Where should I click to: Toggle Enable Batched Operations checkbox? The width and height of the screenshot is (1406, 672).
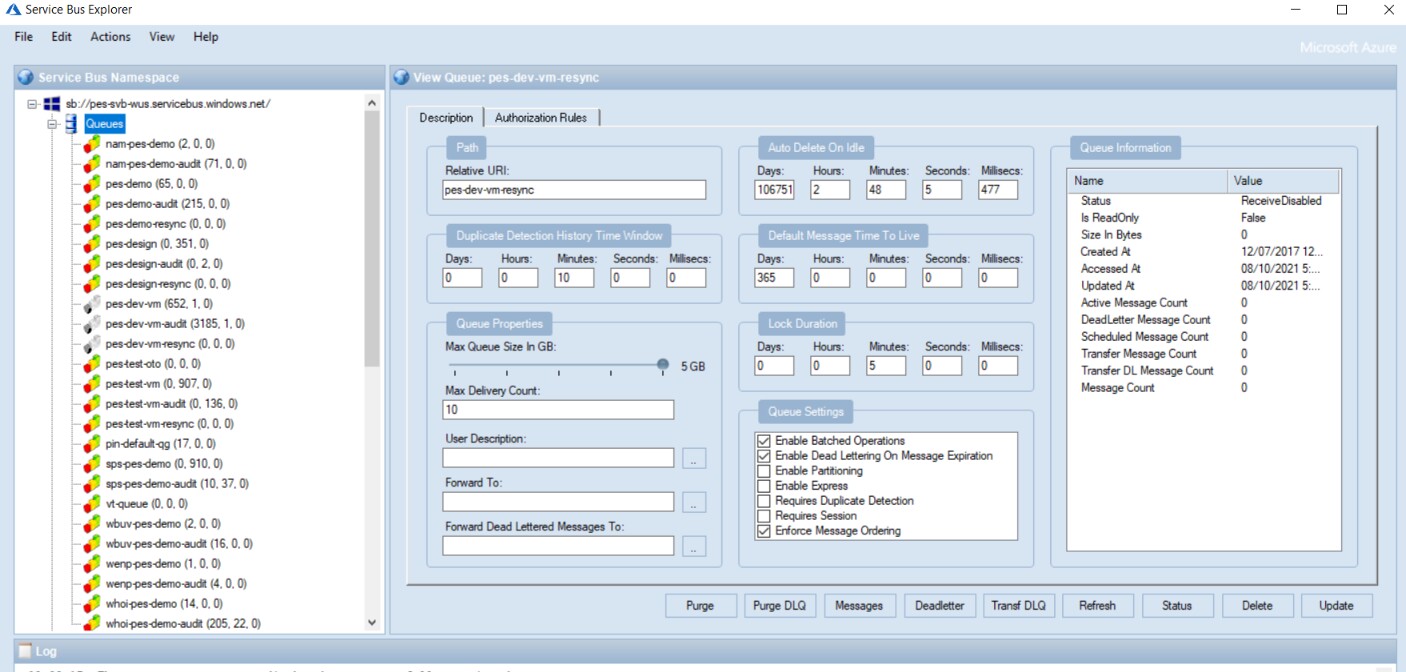tap(764, 441)
